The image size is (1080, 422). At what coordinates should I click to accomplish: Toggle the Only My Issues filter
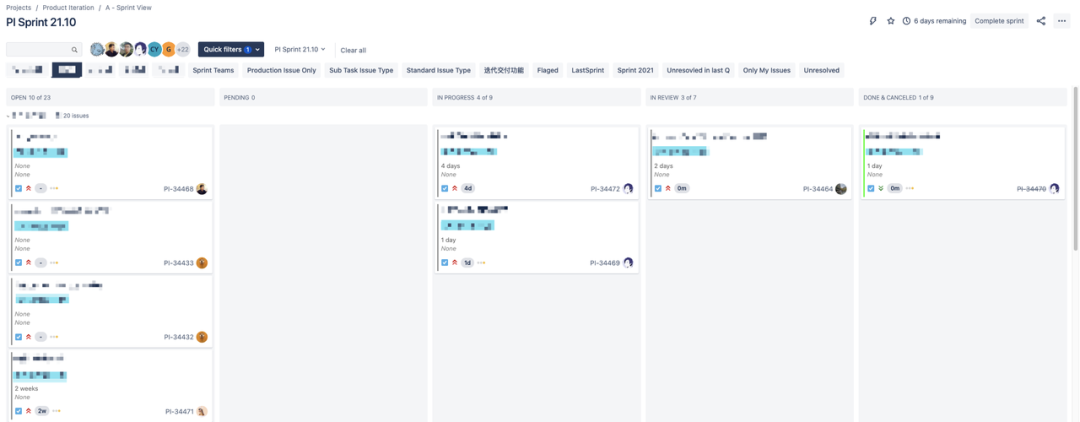766,71
